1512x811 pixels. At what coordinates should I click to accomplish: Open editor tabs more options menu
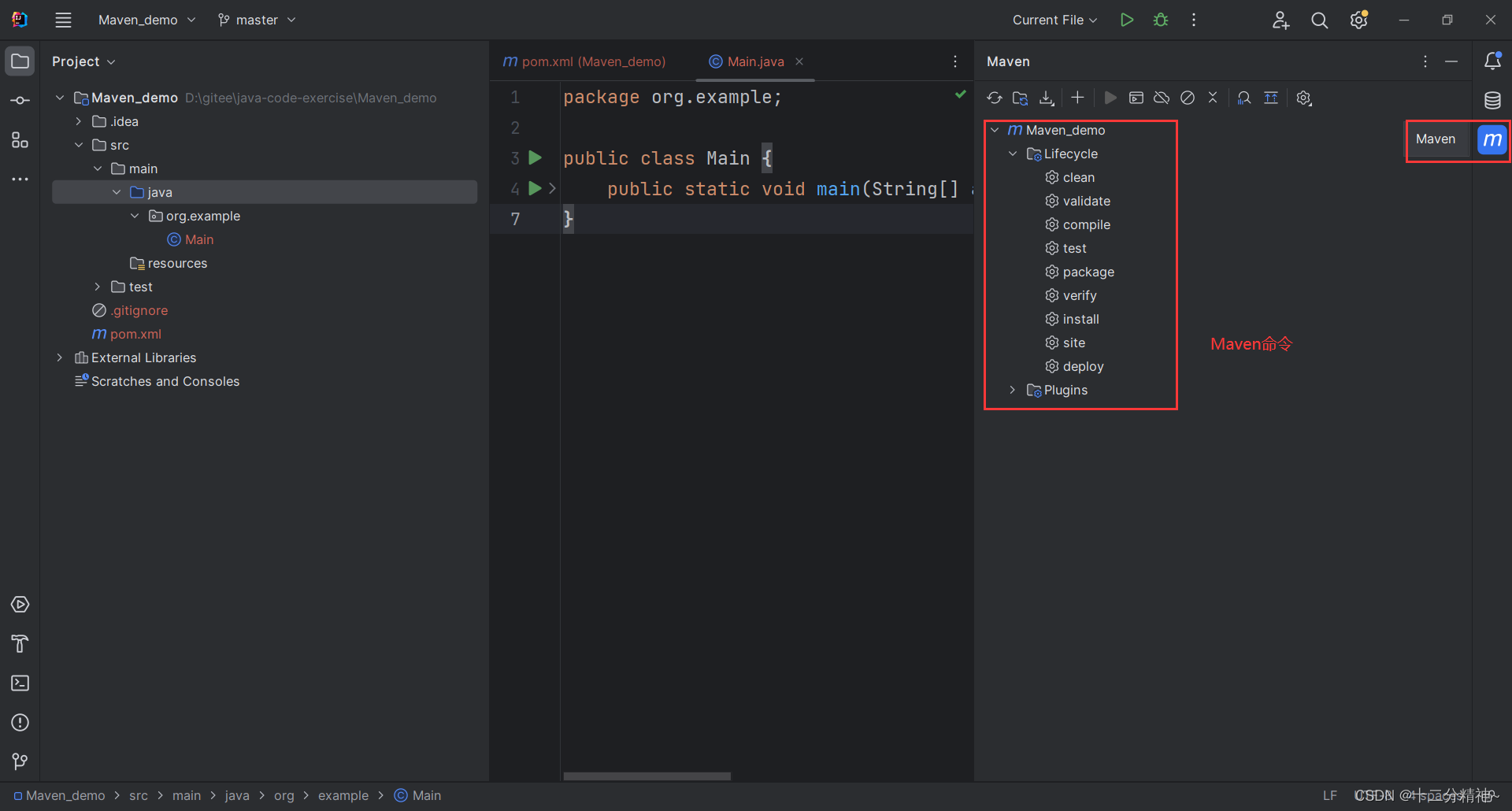point(955,61)
